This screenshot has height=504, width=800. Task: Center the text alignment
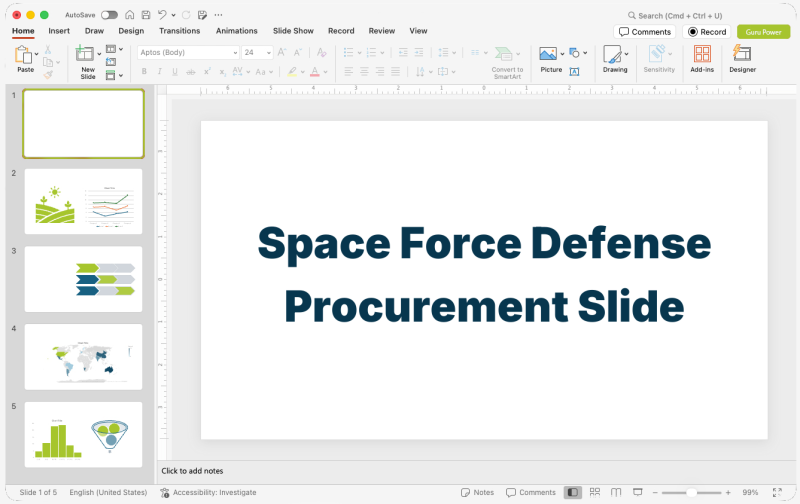[364, 72]
